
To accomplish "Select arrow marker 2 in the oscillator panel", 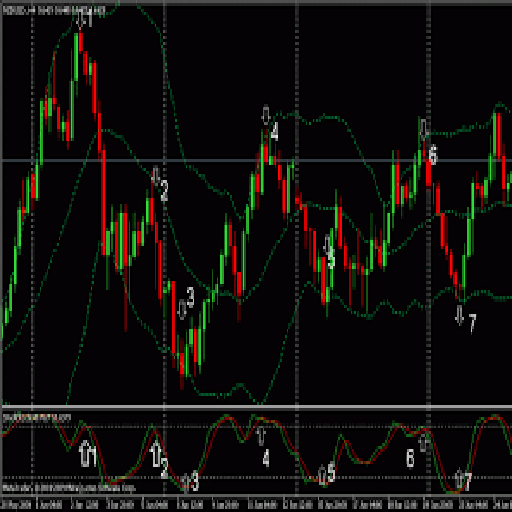I will 156,454.
